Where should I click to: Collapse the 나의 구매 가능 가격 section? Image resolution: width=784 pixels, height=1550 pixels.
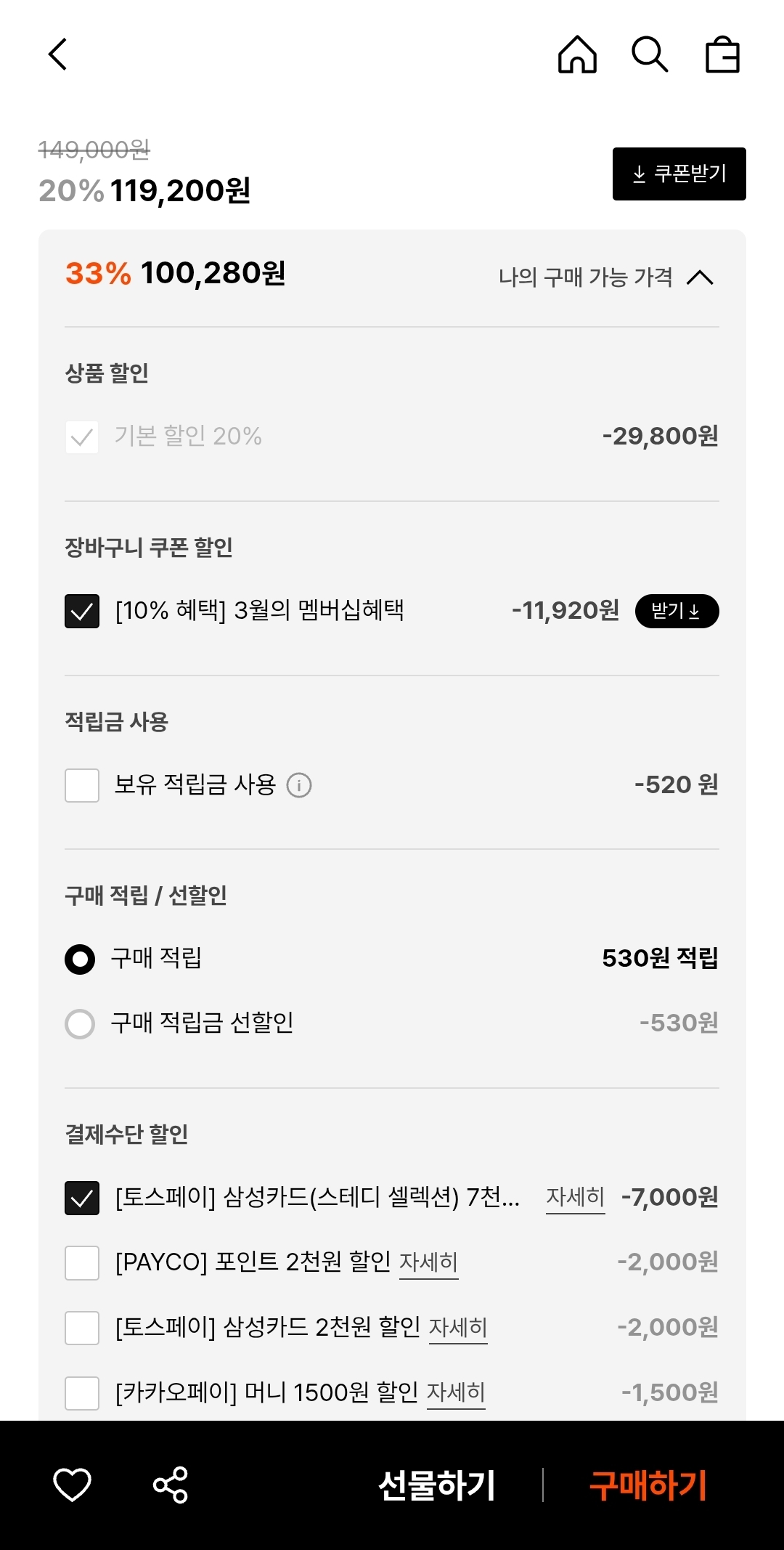click(700, 277)
